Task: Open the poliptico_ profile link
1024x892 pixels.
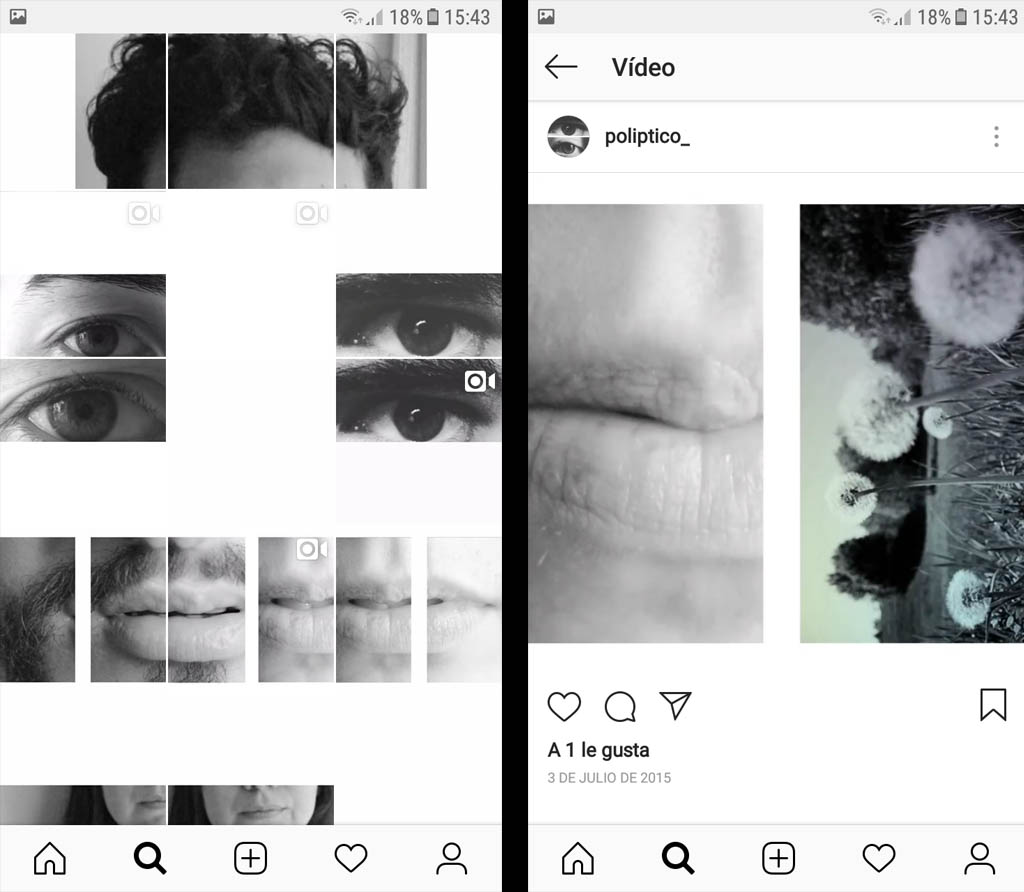Action: pyautogui.click(x=647, y=137)
